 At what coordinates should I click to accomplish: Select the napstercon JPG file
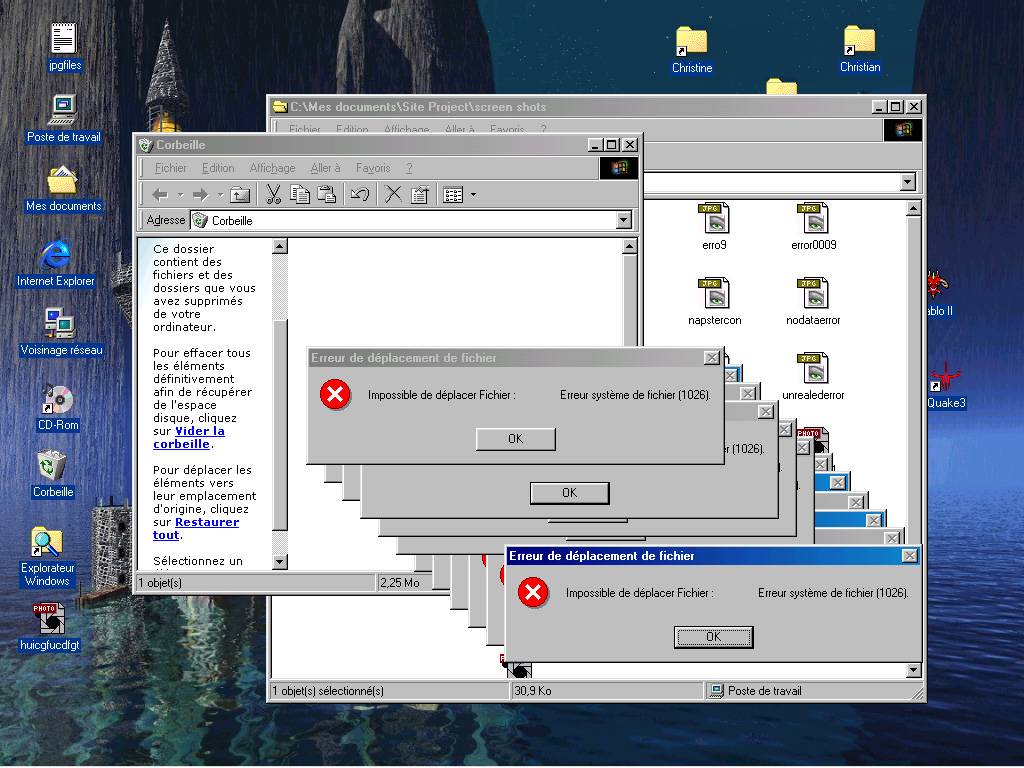pyautogui.click(x=714, y=302)
